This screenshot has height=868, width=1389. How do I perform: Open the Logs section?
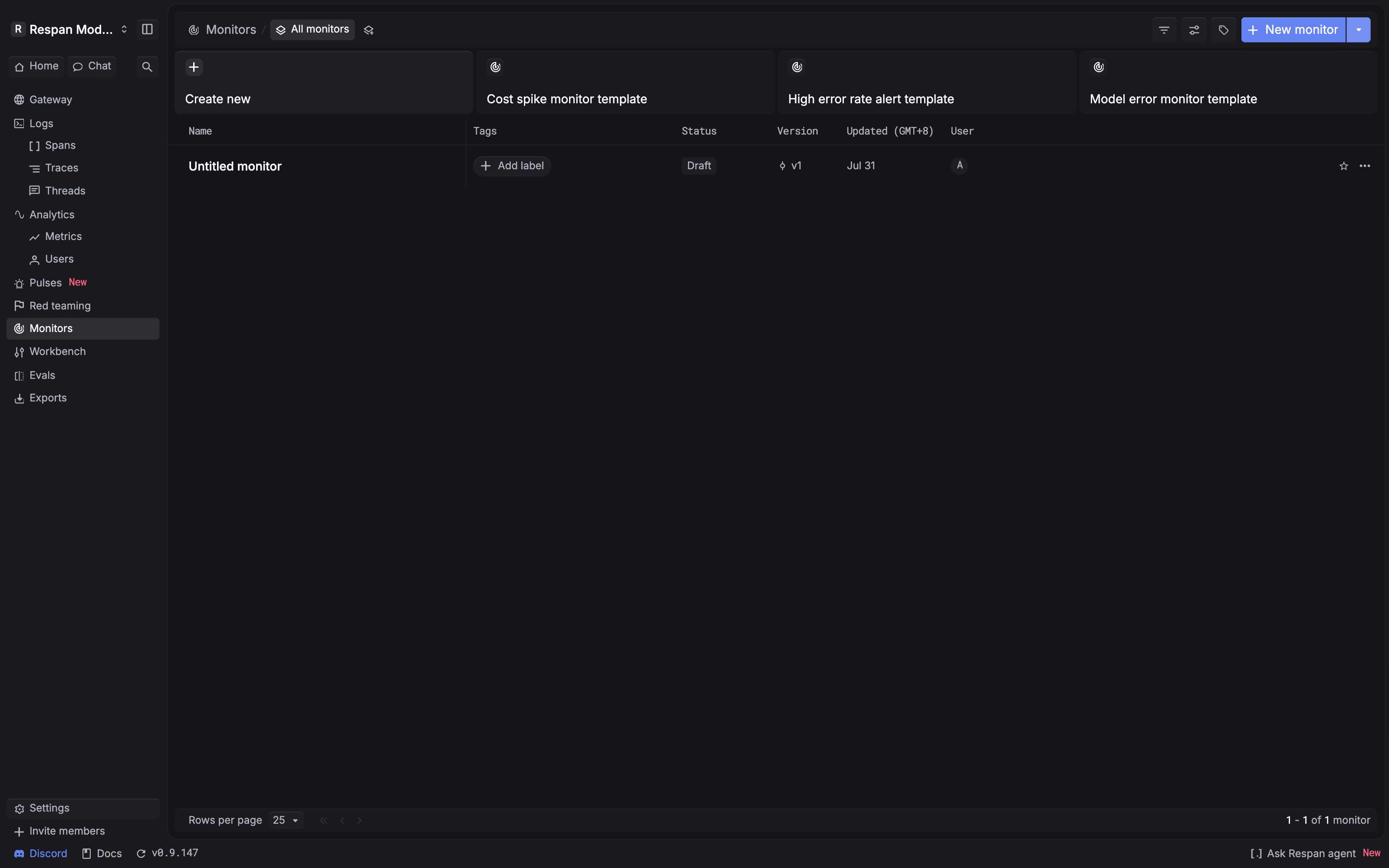point(83,123)
